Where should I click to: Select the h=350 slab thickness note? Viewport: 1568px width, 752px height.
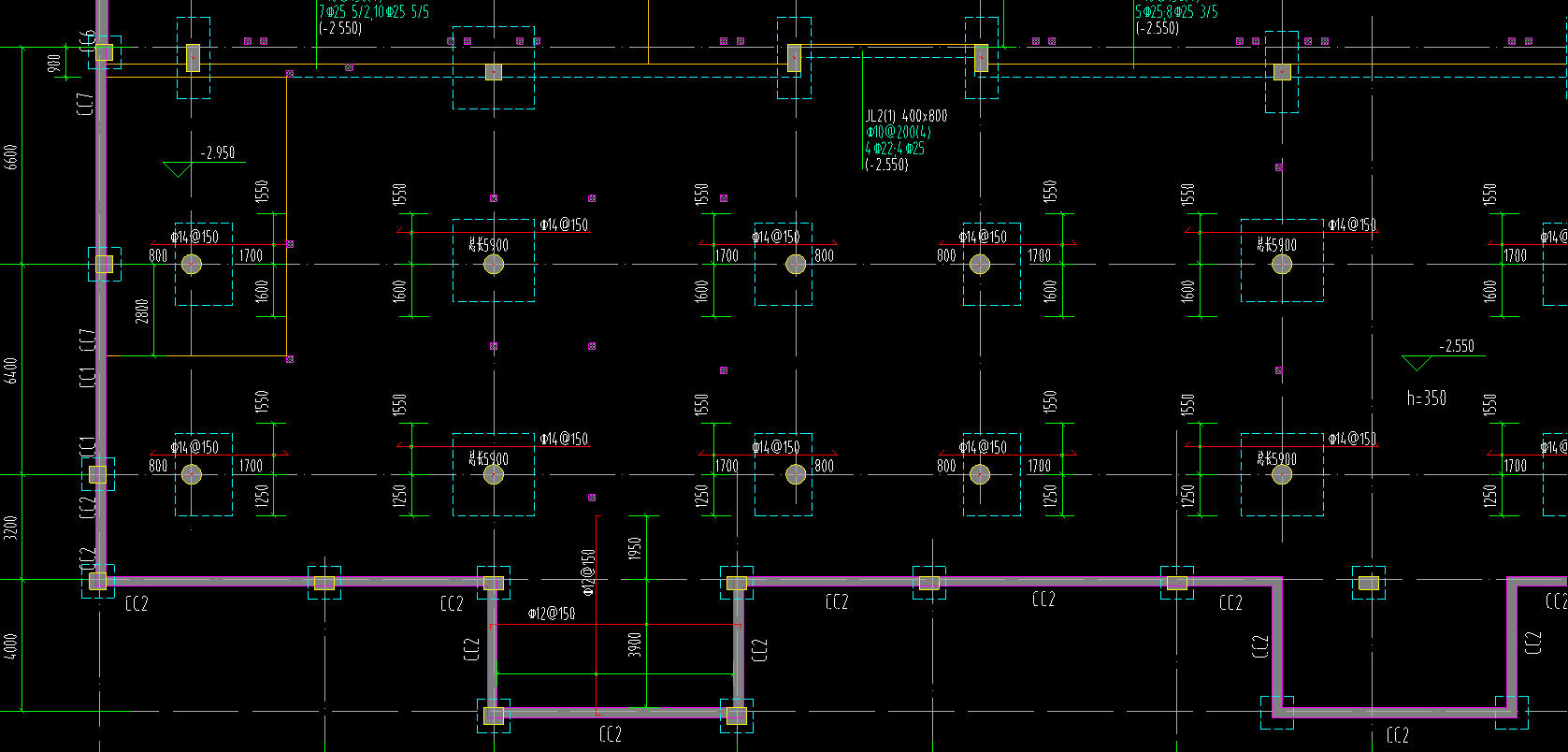coord(1427,398)
